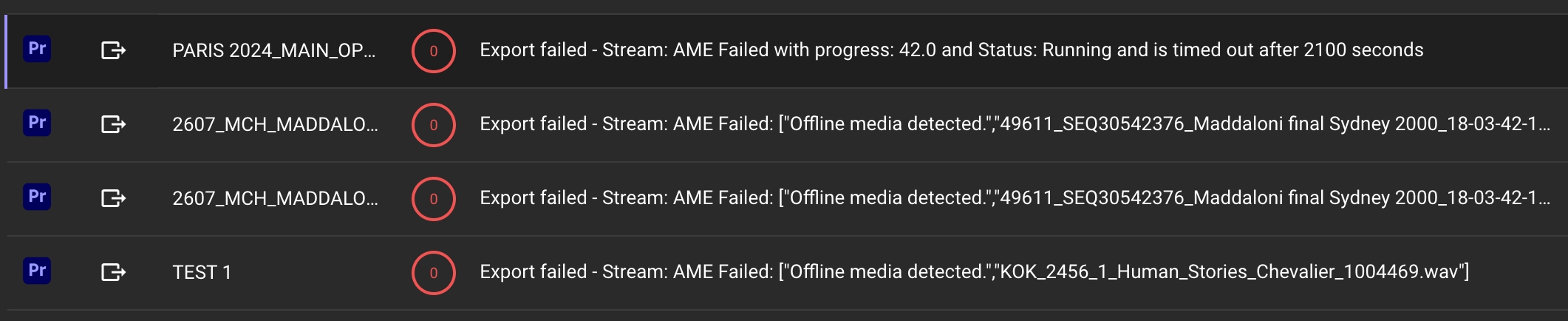Viewport: 1568px width, 321px height.
Task: Click Premiere Pro icon in first 2607_MCH_MADDALO row
Action: [x=37, y=124]
